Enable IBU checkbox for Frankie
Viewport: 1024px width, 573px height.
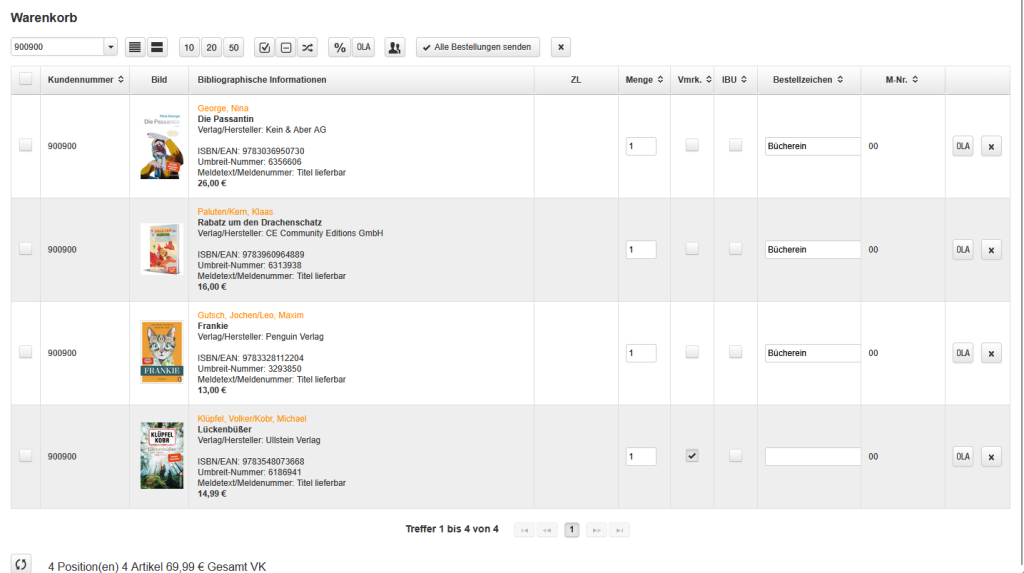(735, 352)
